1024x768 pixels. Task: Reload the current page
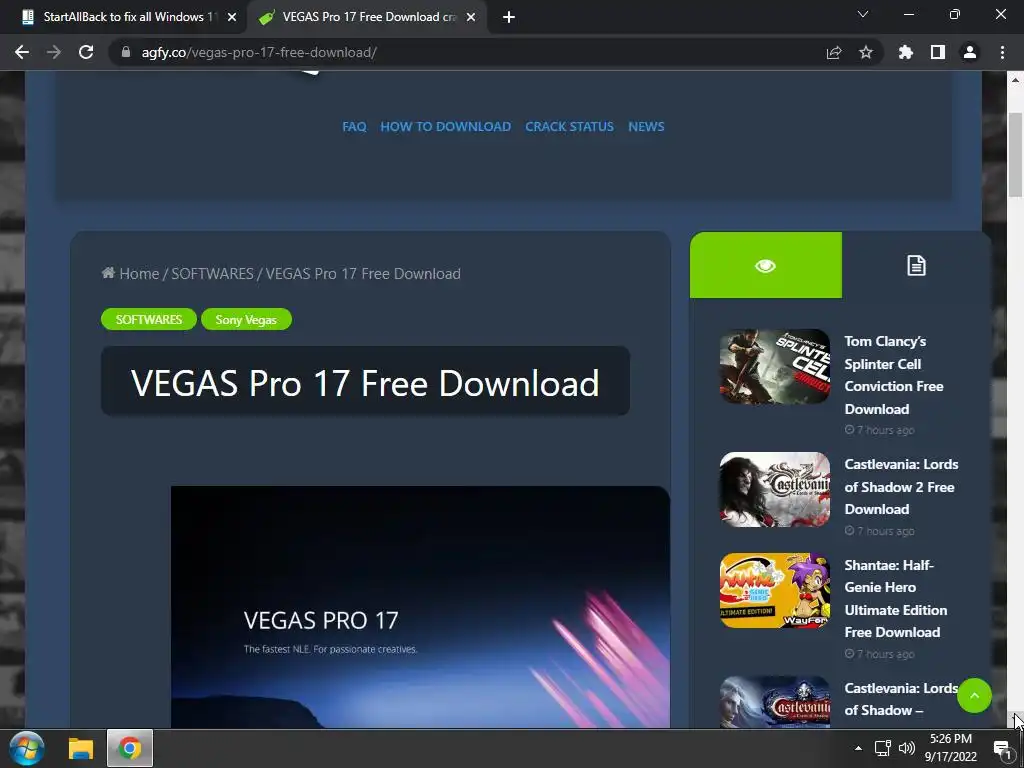point(86,52)
